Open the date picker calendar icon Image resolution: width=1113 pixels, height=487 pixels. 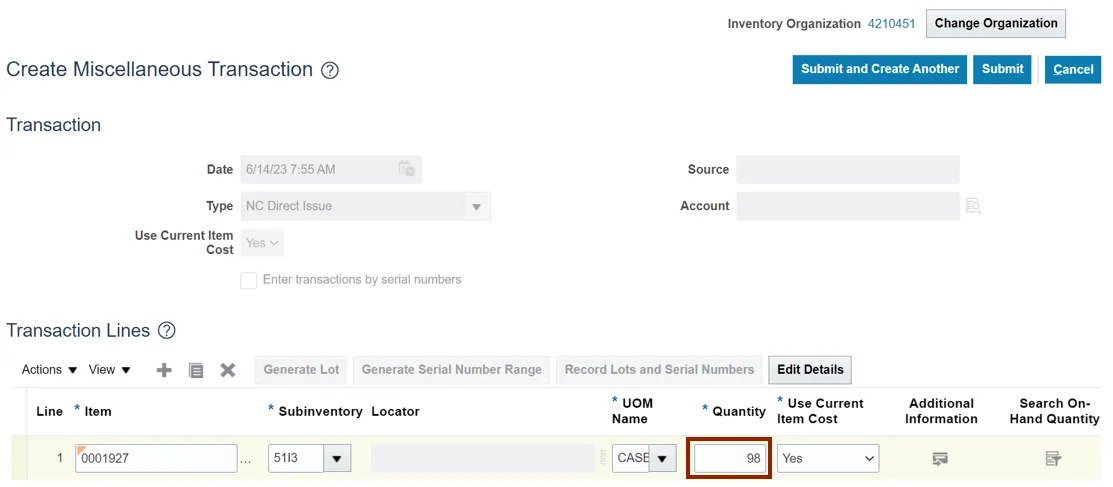(x=406, y=169)
